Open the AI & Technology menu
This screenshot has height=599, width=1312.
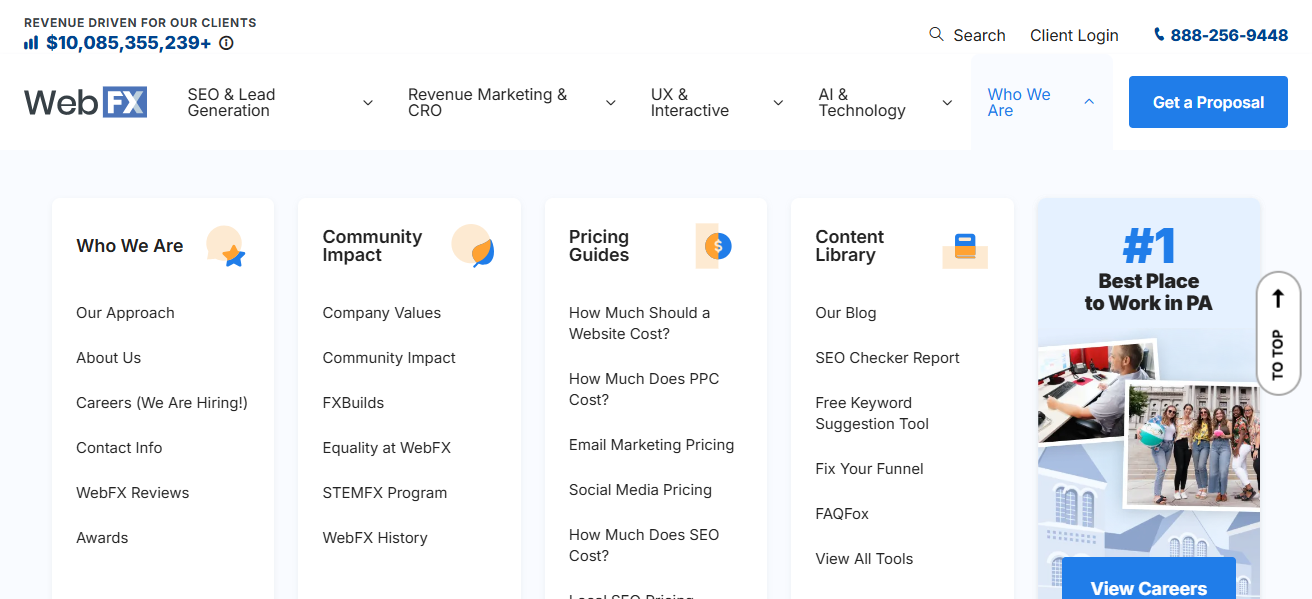point(862,103)
